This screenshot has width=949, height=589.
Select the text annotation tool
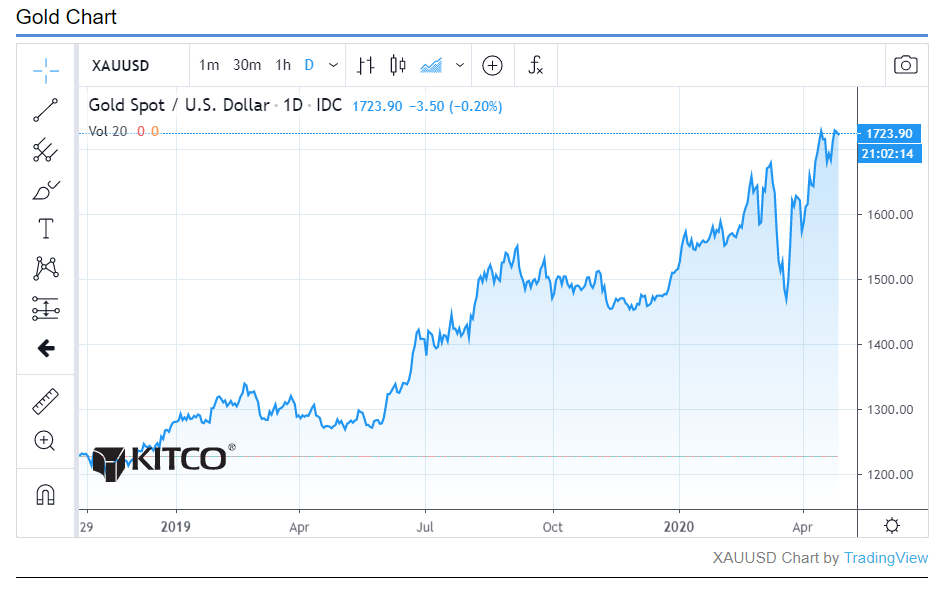pos(46,229)
